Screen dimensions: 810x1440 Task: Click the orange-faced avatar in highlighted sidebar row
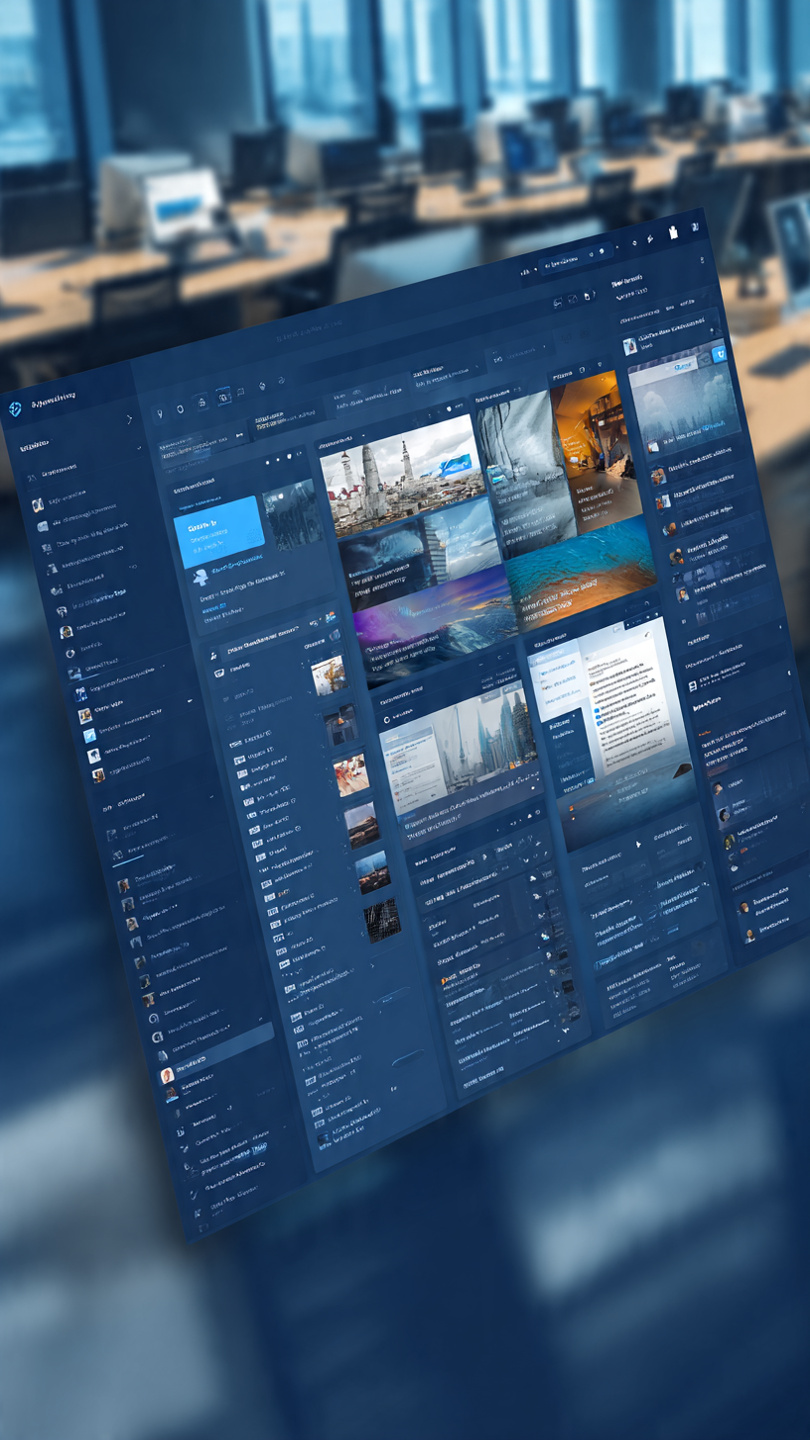167,1075
